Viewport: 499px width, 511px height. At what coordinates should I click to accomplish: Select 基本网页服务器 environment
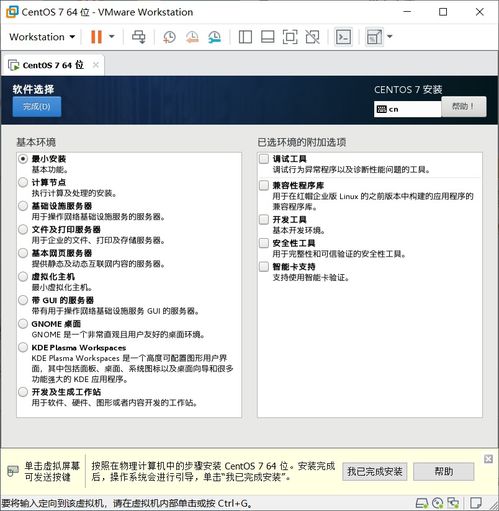pos(23,253)
